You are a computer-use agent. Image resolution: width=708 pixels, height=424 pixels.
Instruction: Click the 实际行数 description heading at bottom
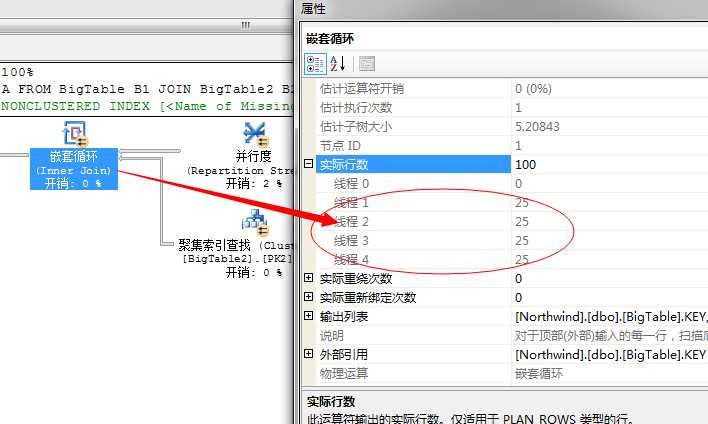[x=331, y=401]
